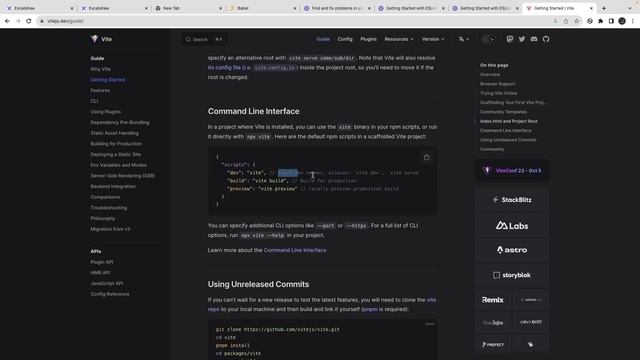Open Plugin API sidebar item
This screenshot has width=640, height=360.
coord(102,262)
